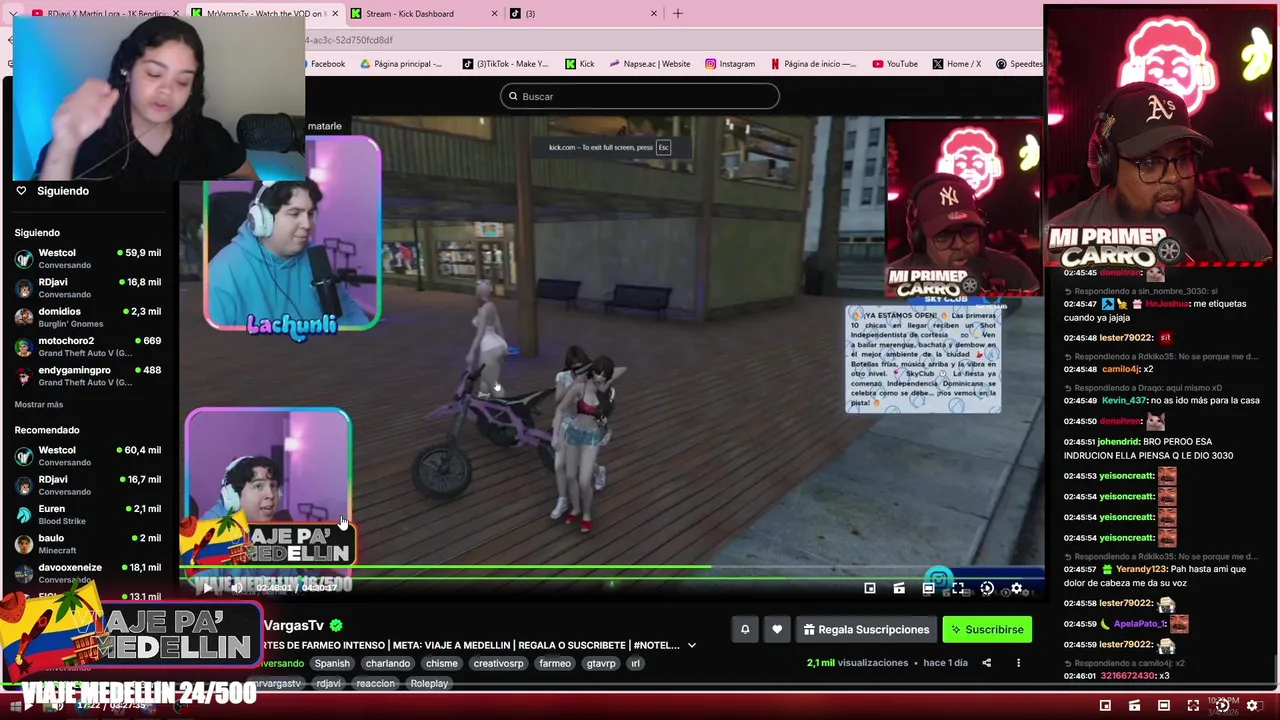This screenshot has height=720, width=1280.
Task: Toggle outer player theater mode icon
Action: [x=1163, y=706]
